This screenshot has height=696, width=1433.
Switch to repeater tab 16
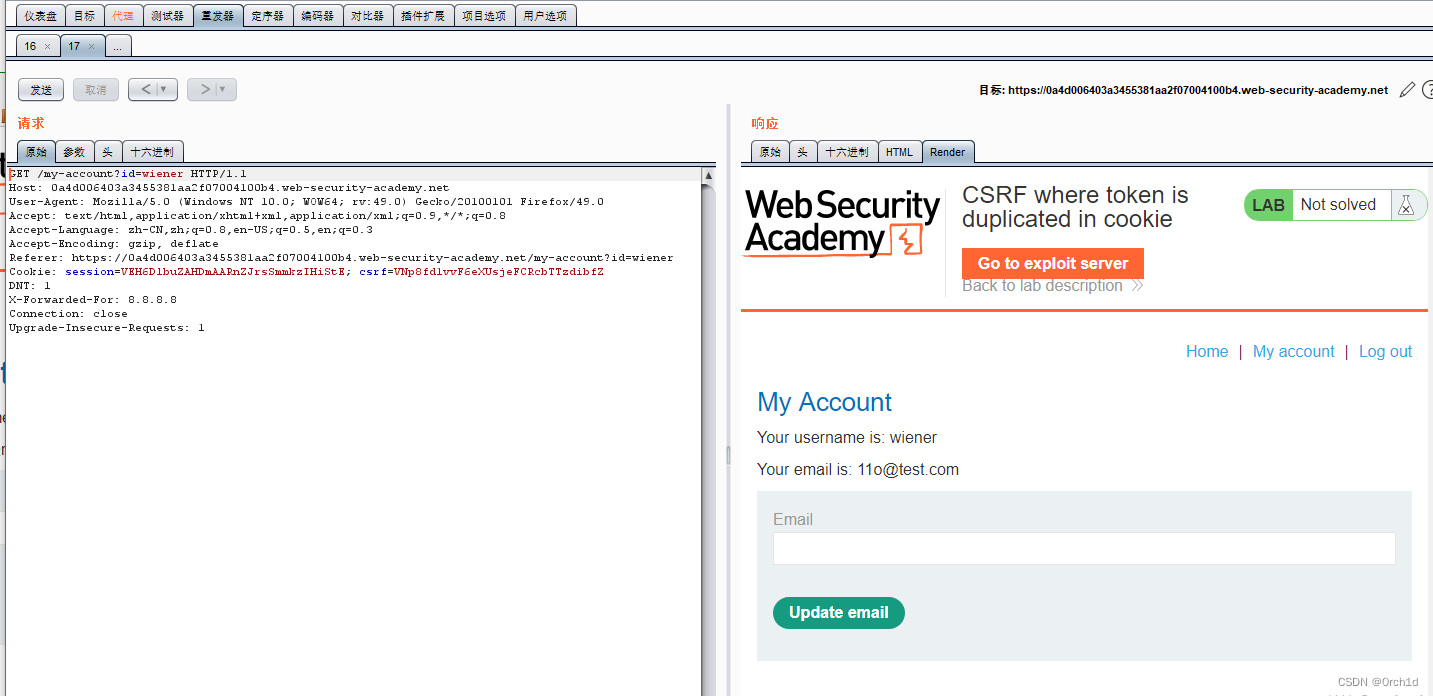[x=31, y=46]
